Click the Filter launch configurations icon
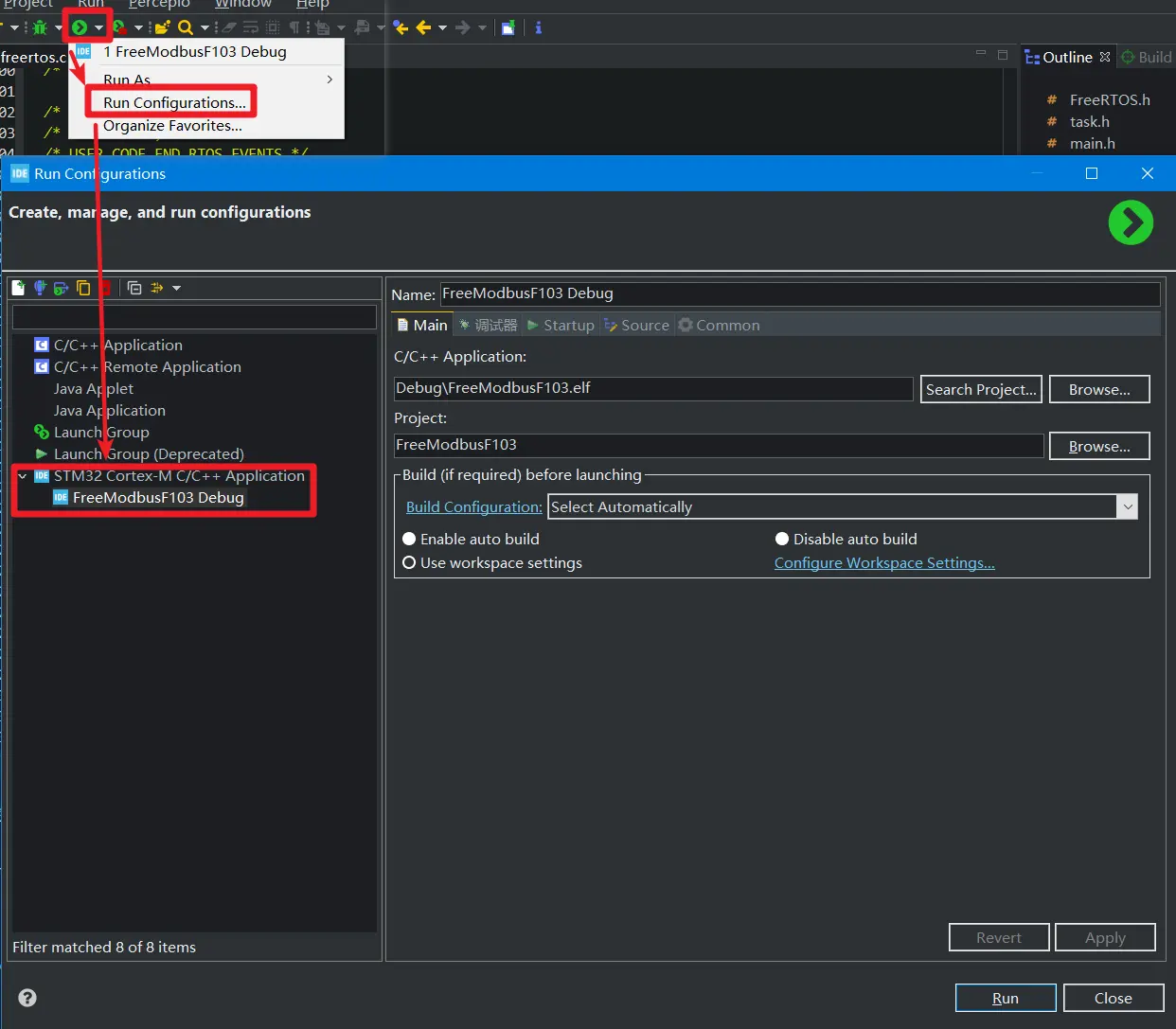The height and width of the screenshot is (1029, 1176). (157, 288)
